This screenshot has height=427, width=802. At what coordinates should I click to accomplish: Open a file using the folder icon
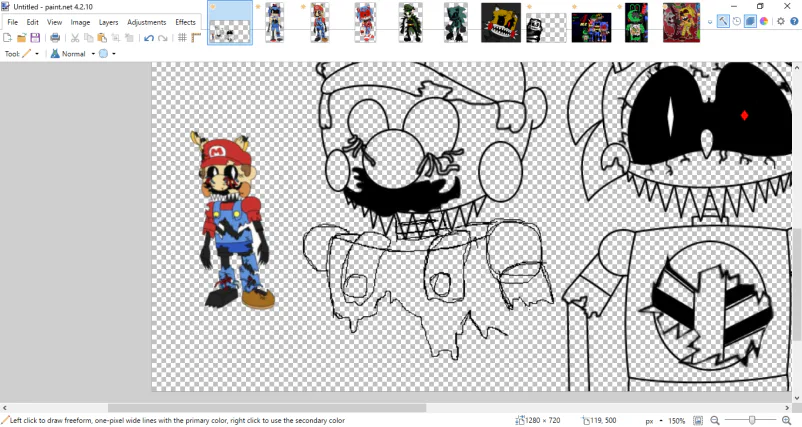tap(21, 38)
